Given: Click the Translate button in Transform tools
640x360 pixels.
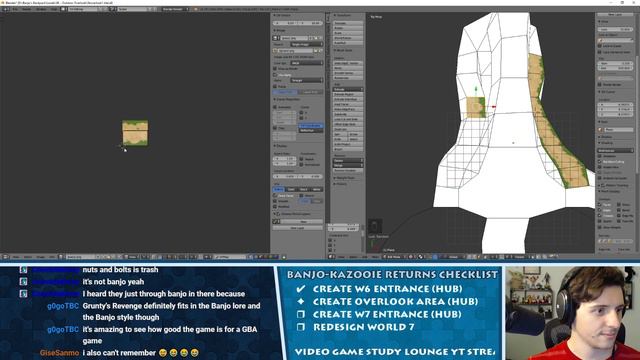Looking at the screenshot, I should point(348,23).
